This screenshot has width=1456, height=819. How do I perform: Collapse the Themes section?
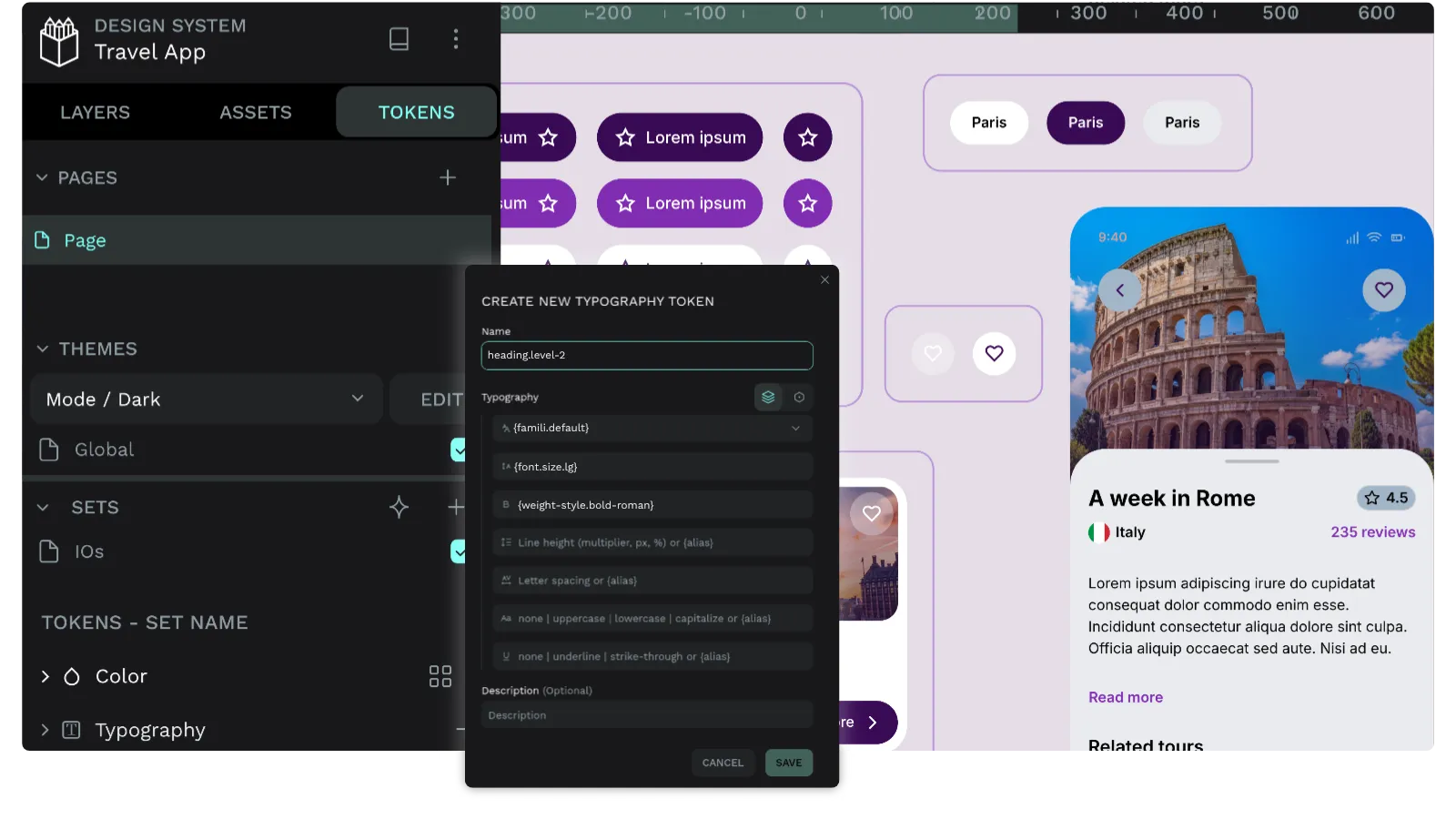pyautogui.click(x=42, y=349)
